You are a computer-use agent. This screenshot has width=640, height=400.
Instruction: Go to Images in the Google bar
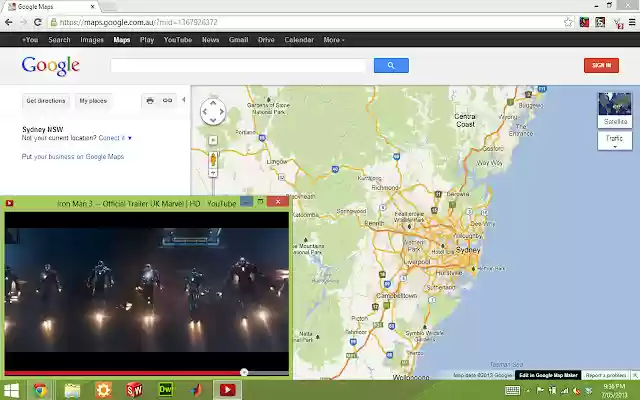click(92, 40)
